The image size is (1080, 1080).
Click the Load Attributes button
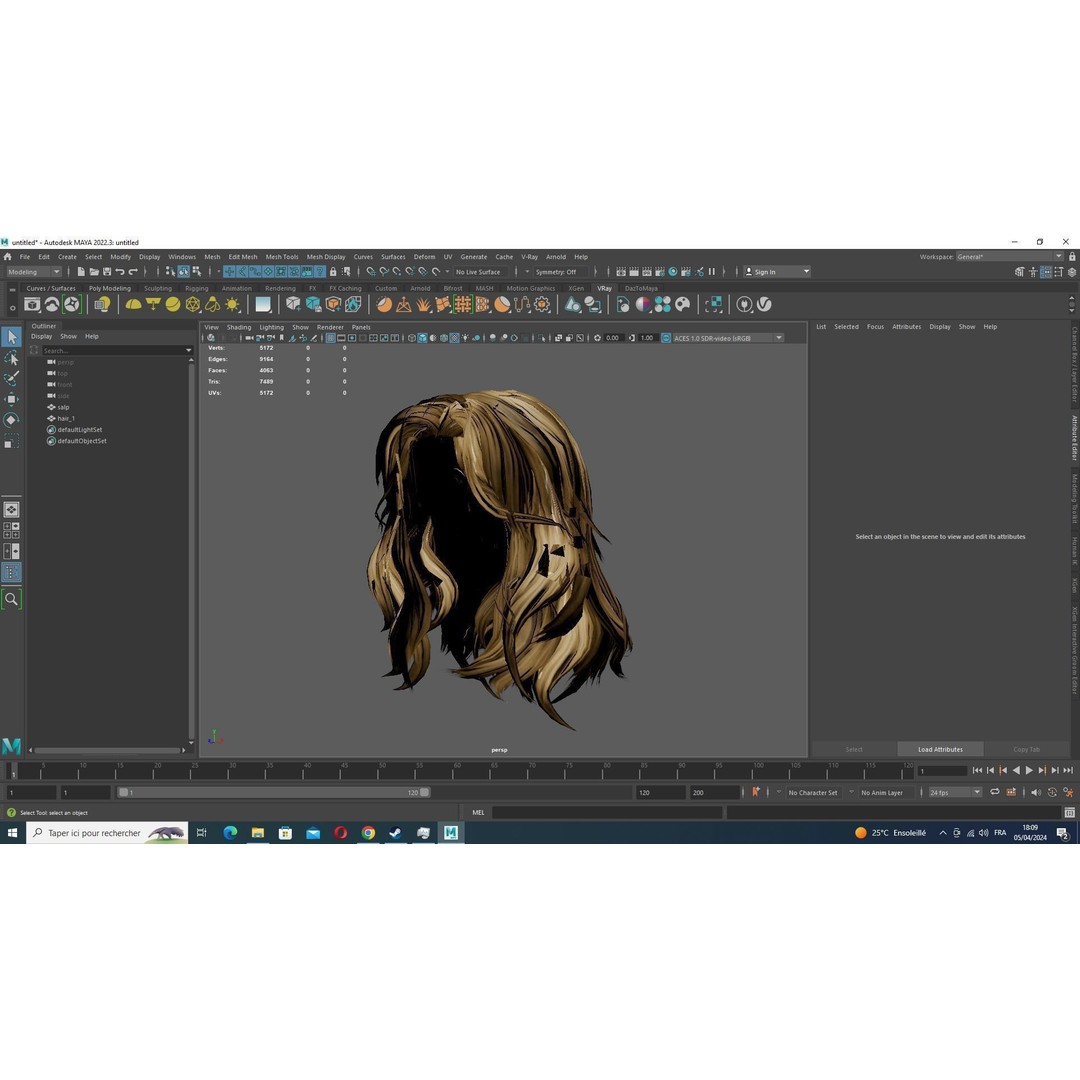[940, 749]
